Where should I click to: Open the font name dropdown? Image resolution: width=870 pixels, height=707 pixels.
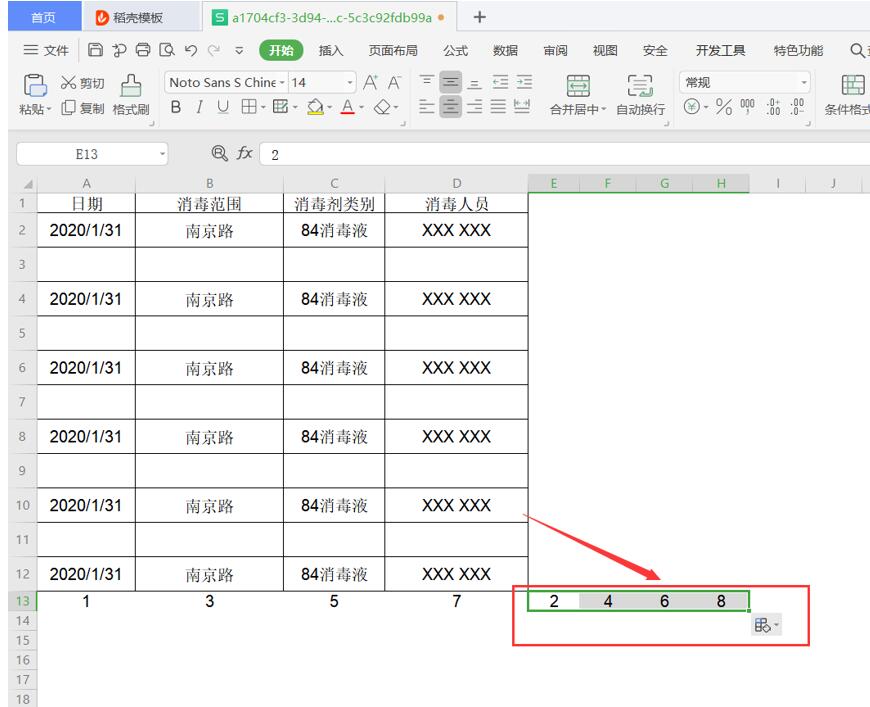(282, 83)
